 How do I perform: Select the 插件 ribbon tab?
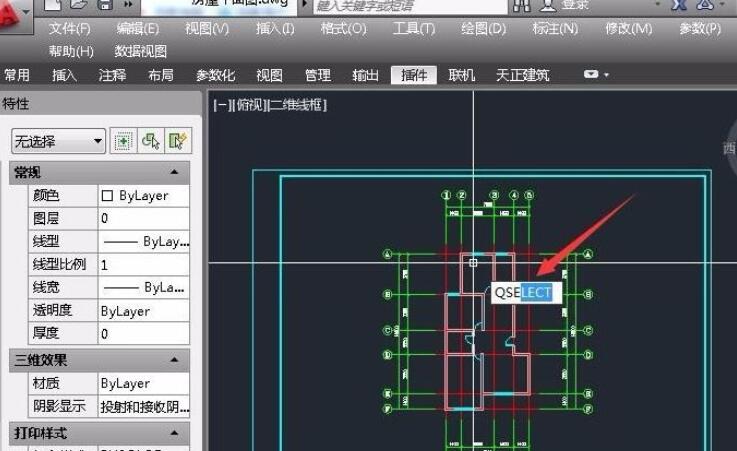pos(414,75)
